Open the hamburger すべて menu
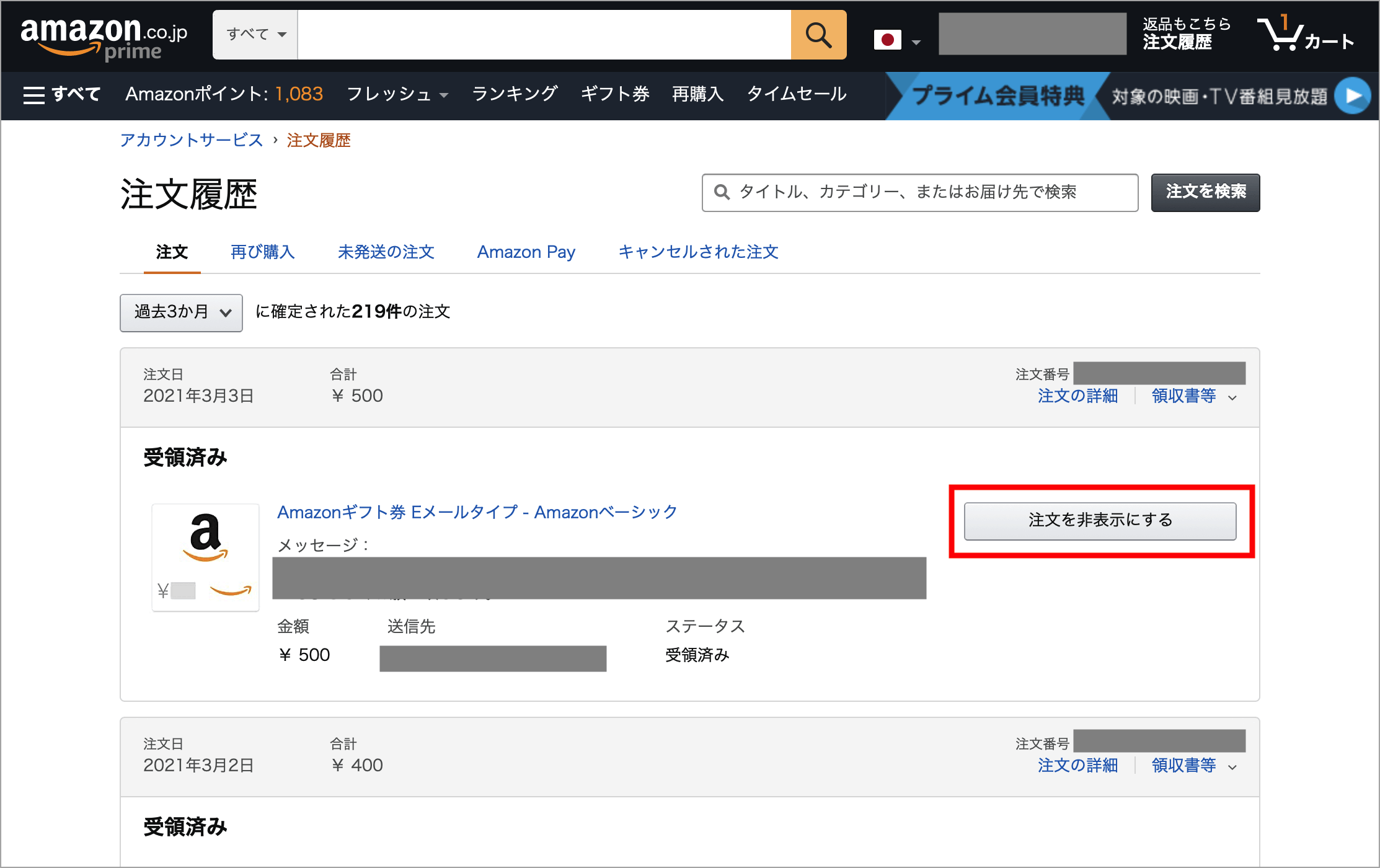Viewport: 1380px width, 868px height. 61,94
